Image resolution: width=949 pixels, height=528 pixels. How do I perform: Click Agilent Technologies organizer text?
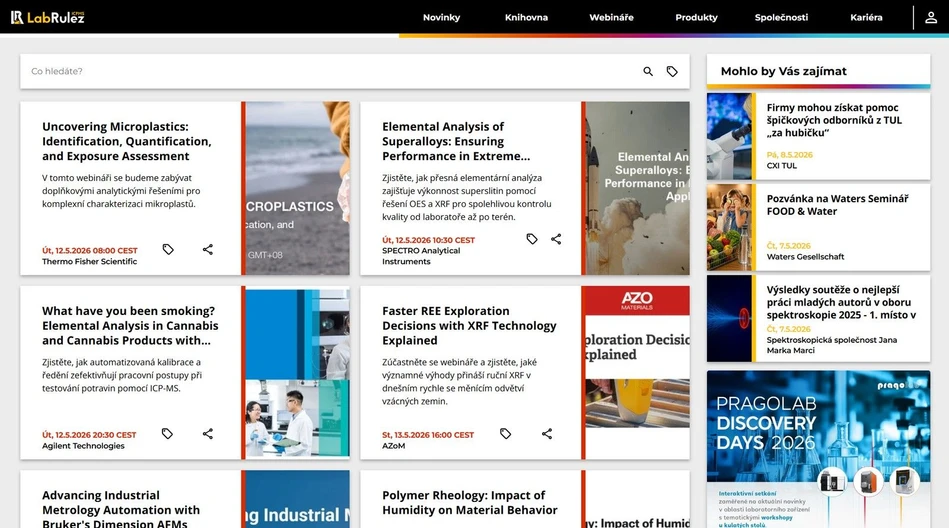[x=83, y=446]
